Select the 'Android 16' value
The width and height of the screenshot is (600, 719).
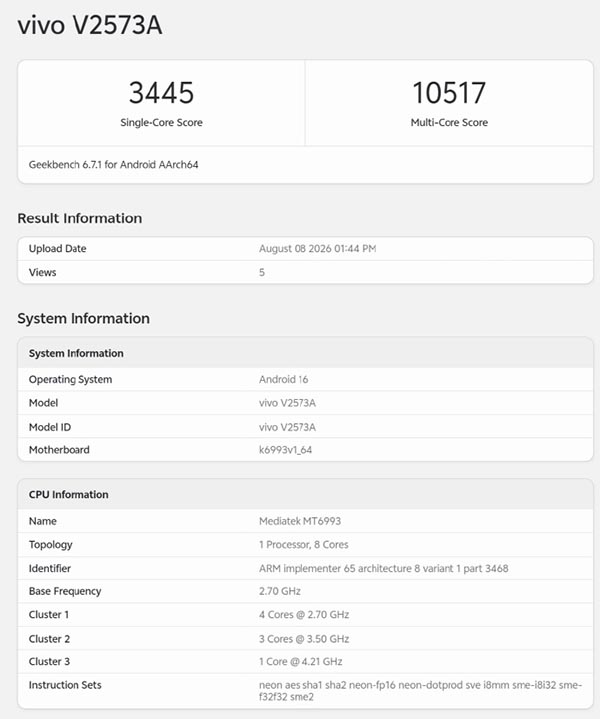click(283, 380)
